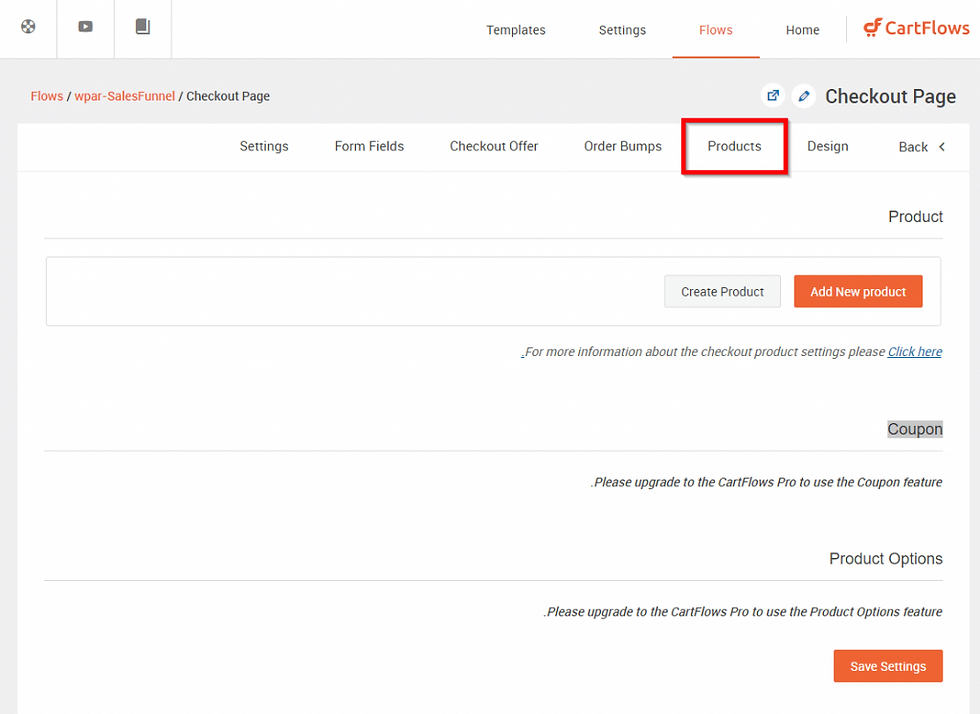Follow the Click here link
Screen dimensions: 980x714
coord(915,351)
